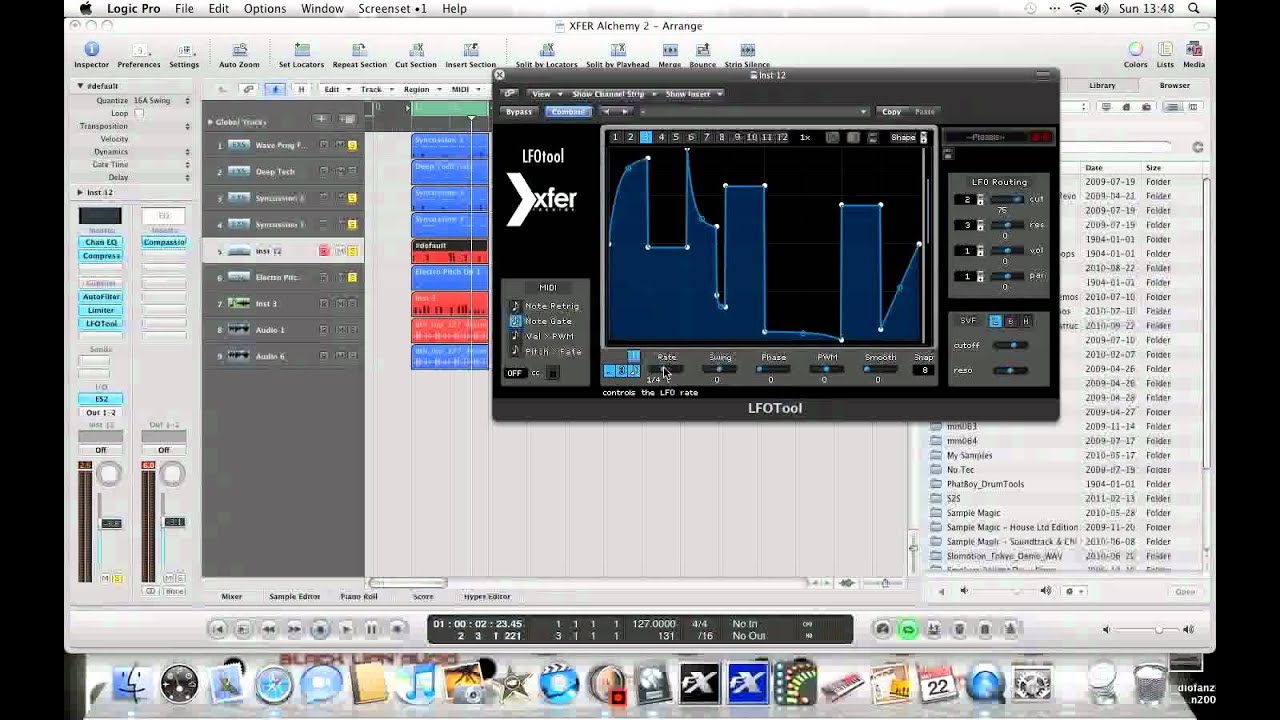Click the rewind transport button
The width and height of the screenshot is (1280, 720).
click(268, 629)
